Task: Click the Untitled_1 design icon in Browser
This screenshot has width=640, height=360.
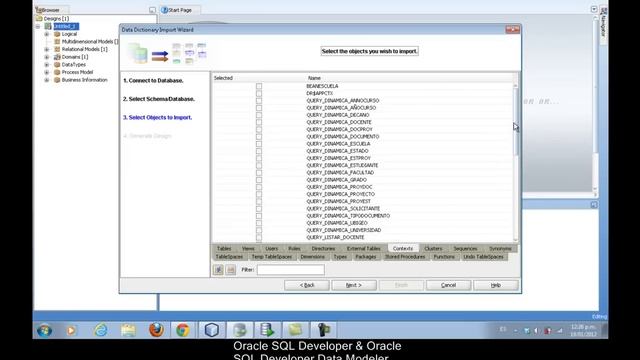Action: click(x=48, y=26)
